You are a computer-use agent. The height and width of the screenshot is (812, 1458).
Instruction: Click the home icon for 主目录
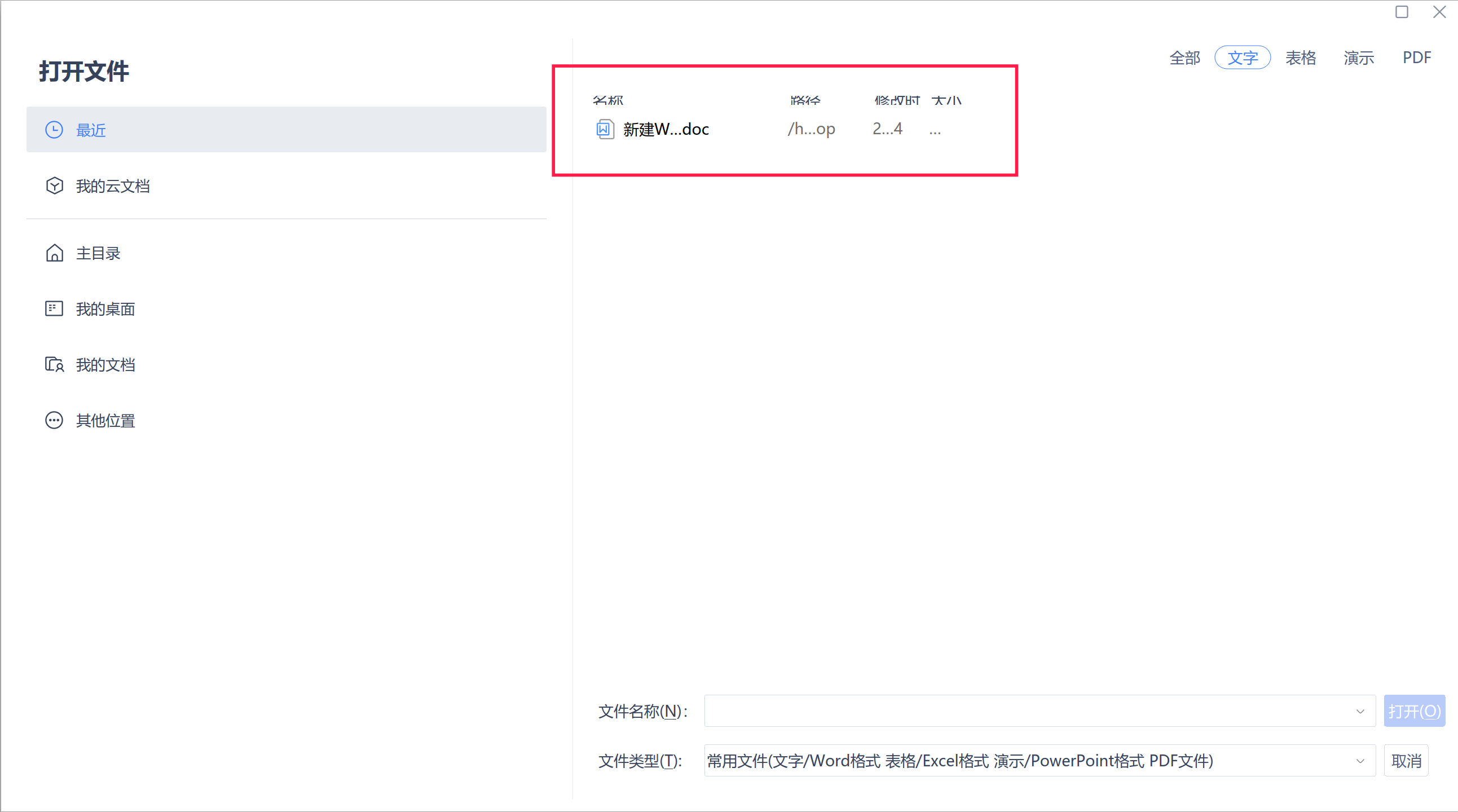(x=54, y=253)
